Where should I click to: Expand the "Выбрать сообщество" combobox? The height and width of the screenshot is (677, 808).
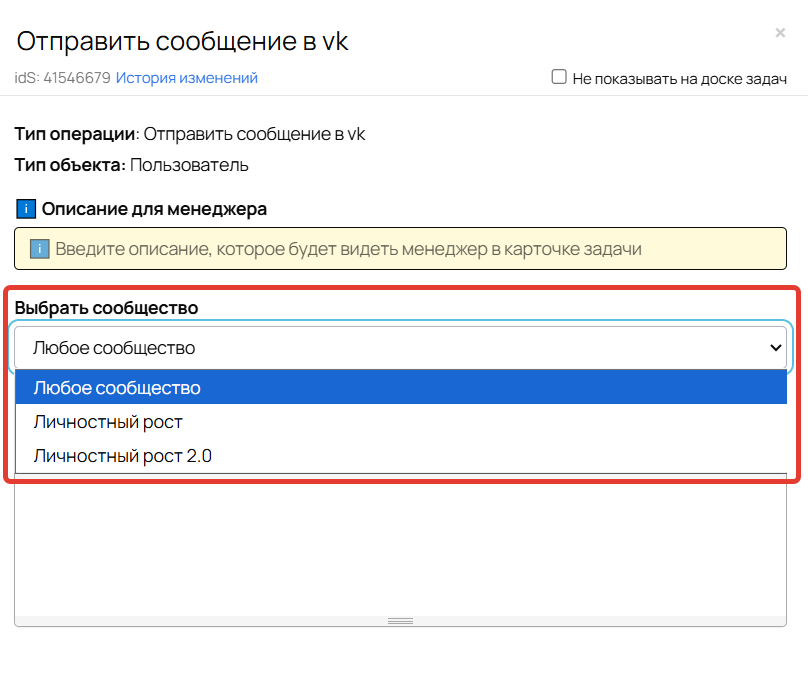click(400, 347)
